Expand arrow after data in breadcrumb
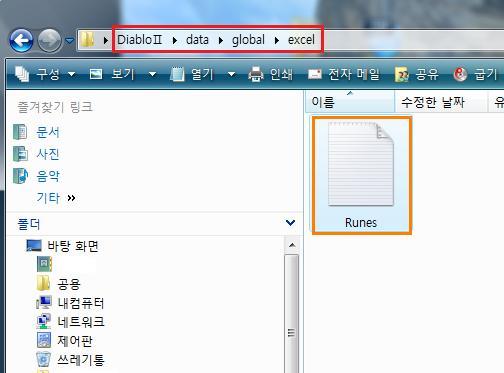 pos(221,40)
